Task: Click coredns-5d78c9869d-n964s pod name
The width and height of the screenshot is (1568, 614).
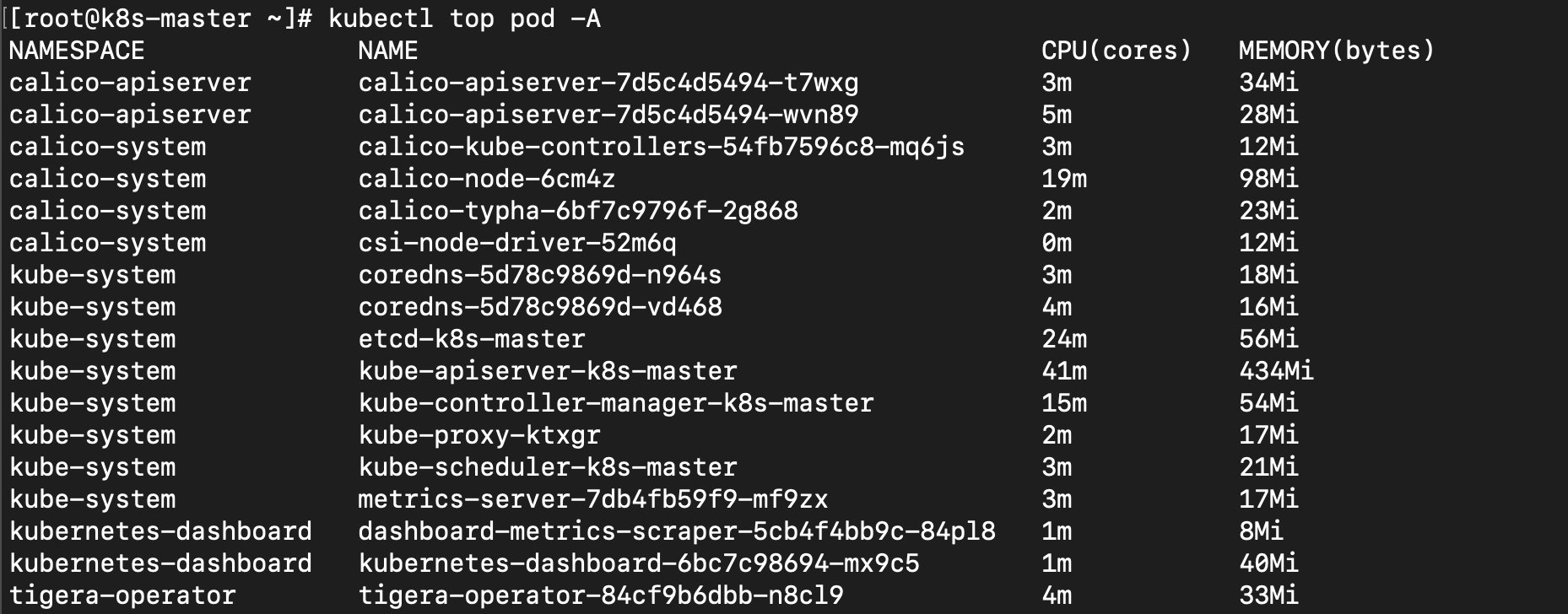Action: (540, 275)
